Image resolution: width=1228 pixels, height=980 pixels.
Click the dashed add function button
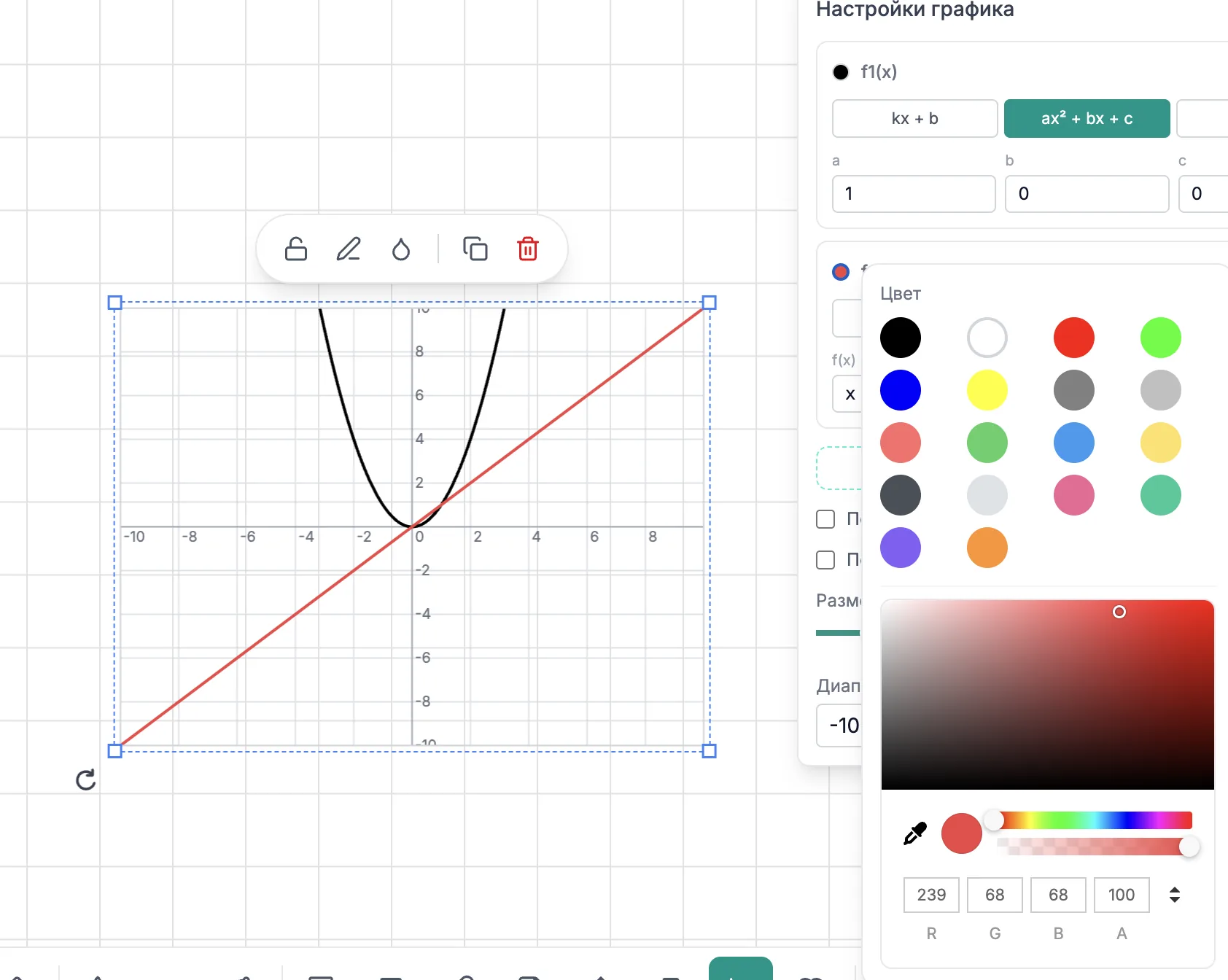839,468
